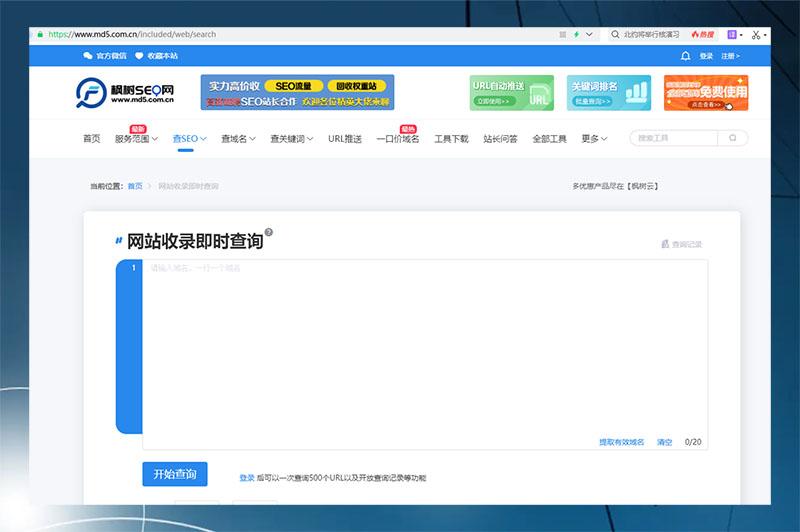Click the question mark help icon by the title
The height and width of the screenshot is (532, 800).
(x=268, y=232)
